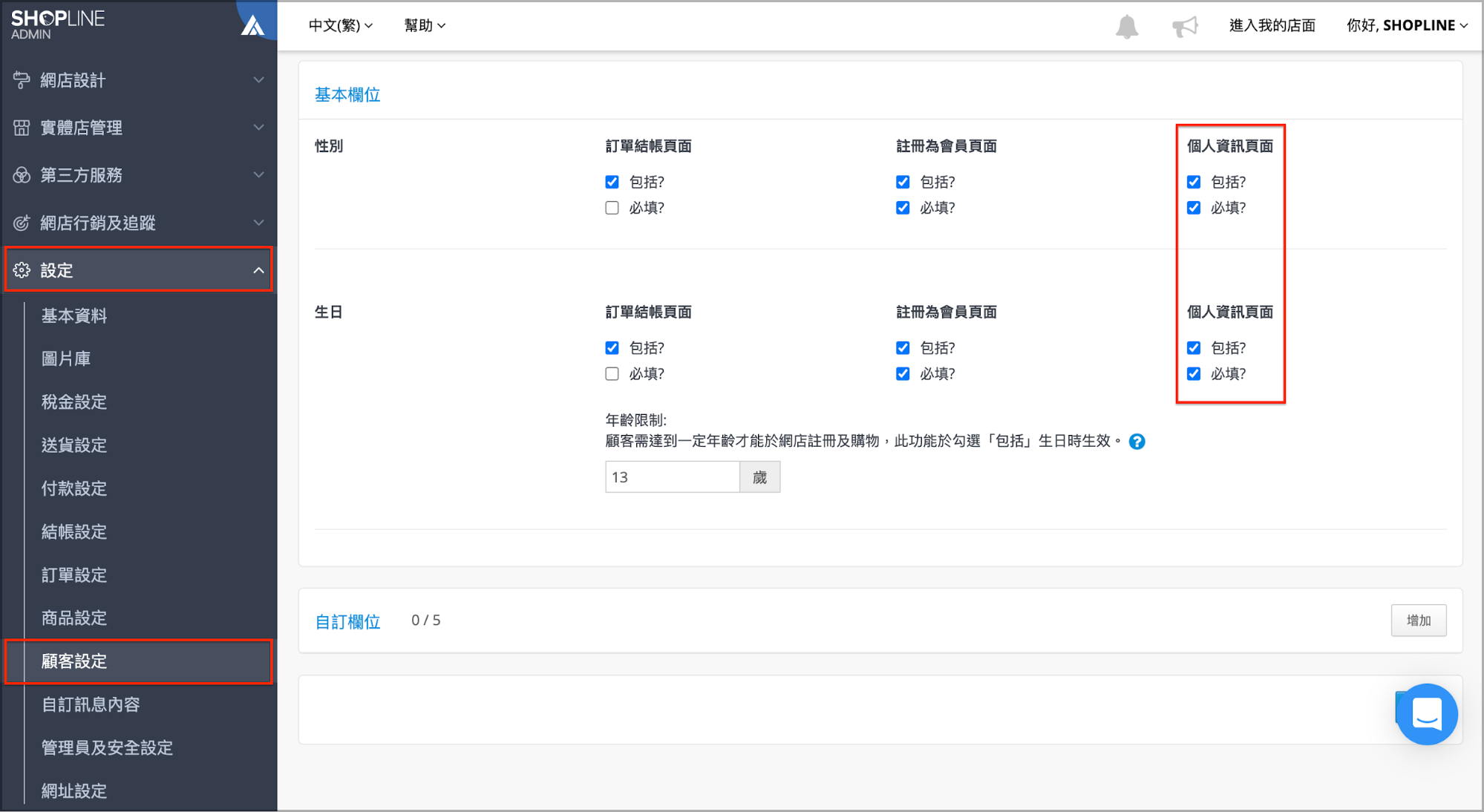Image resolution: width=1484 pixels, height=812 pixels.
Task: Click the 基本欄位 section heading
Action: [347, 95]
